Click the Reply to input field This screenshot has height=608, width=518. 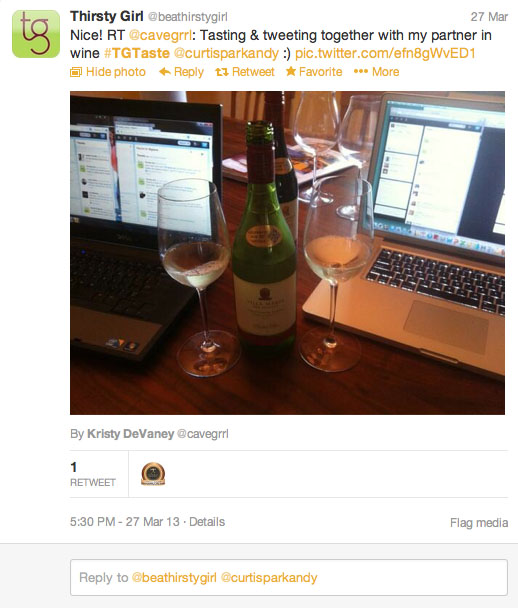pos(289,577)
